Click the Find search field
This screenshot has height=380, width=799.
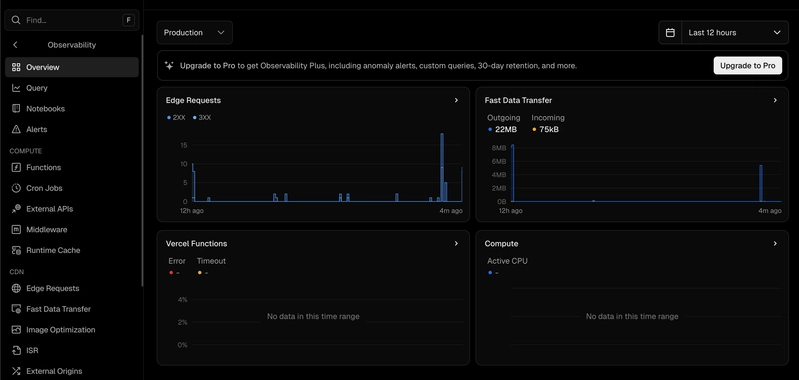pyautogui.click(x=72, y=20)
